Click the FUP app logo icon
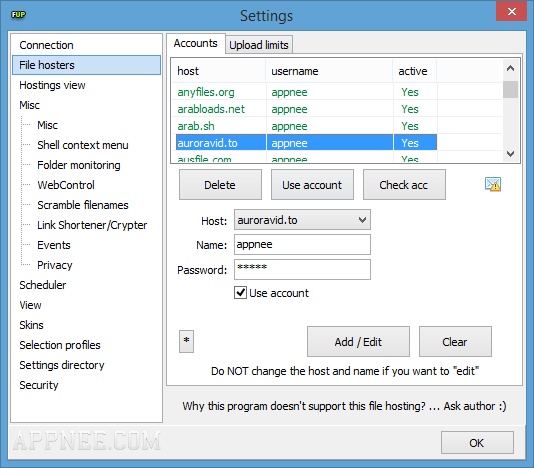 click(18, 15)
